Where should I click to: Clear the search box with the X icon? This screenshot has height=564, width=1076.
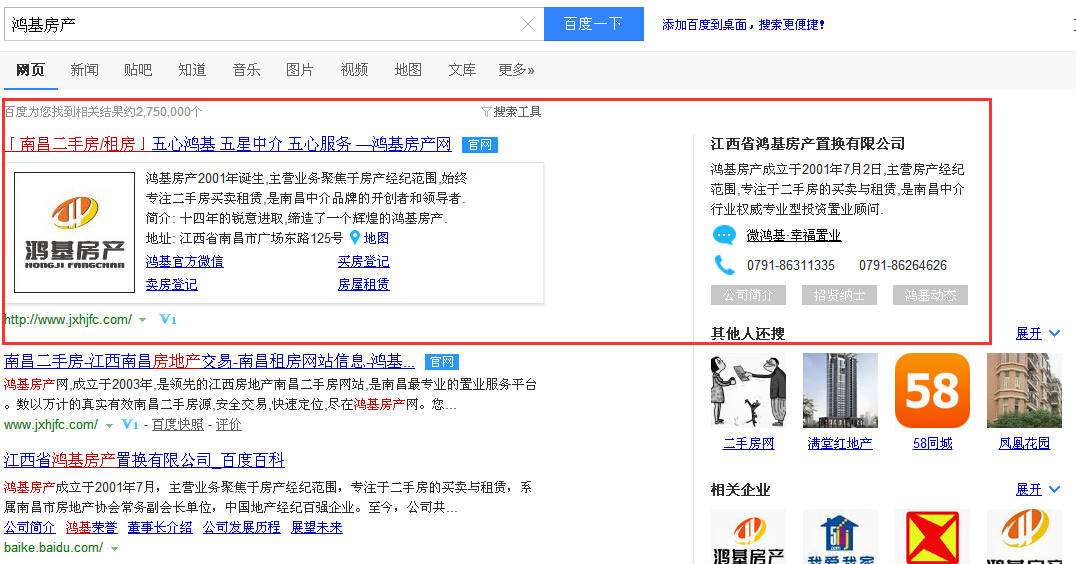tap(528, 25)
